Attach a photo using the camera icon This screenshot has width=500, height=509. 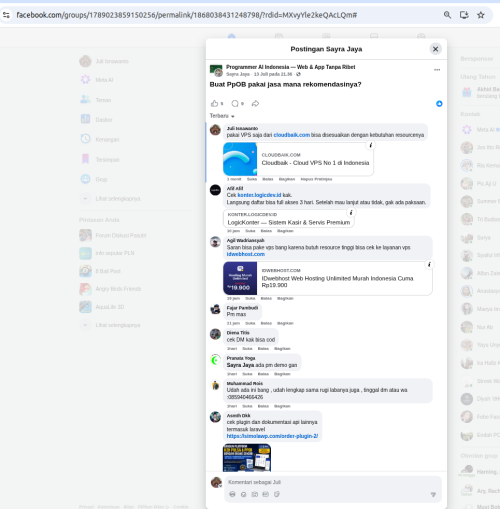255,494
